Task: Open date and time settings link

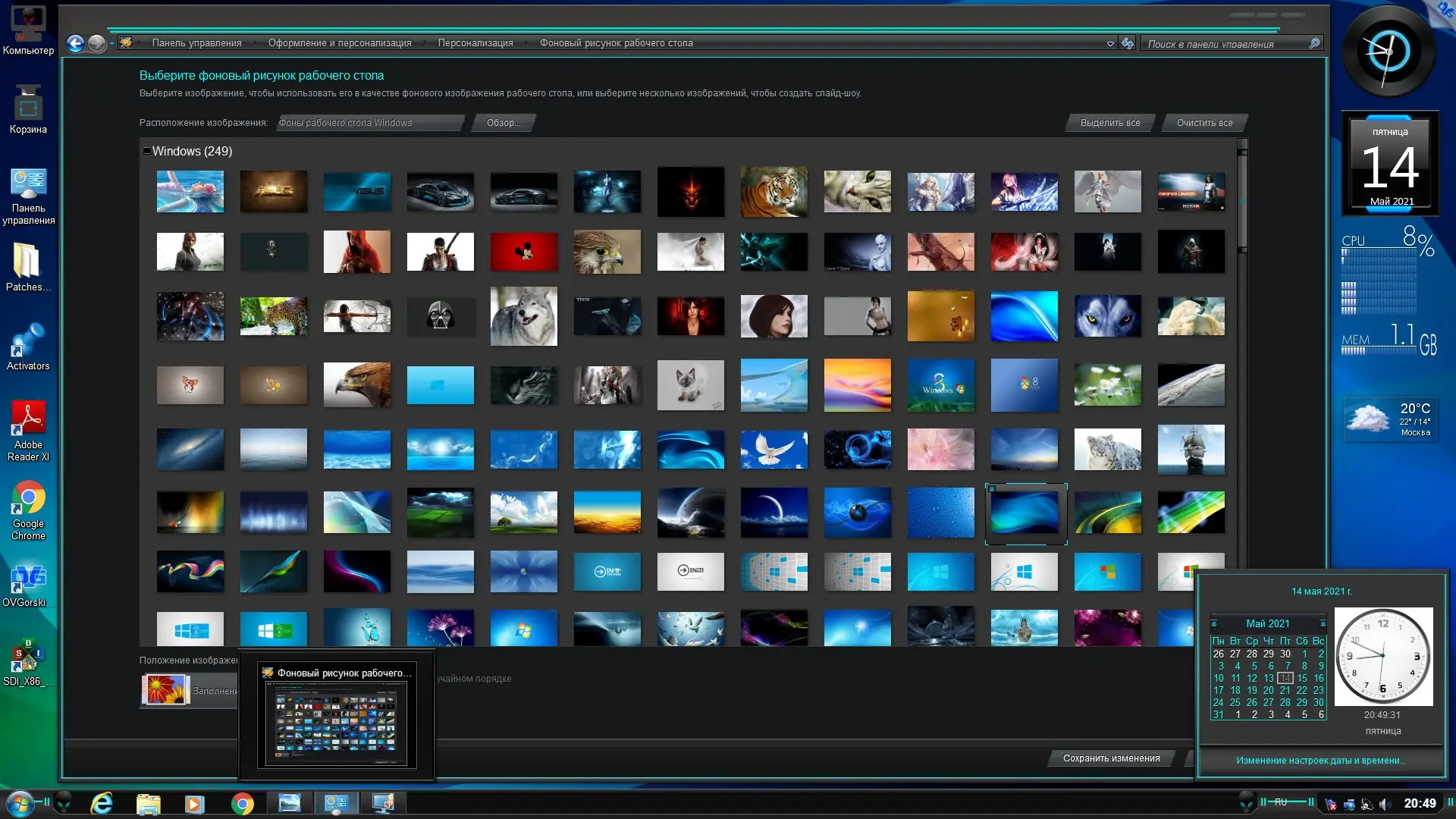Action: pyautogui.click(x=1320, y=760)
